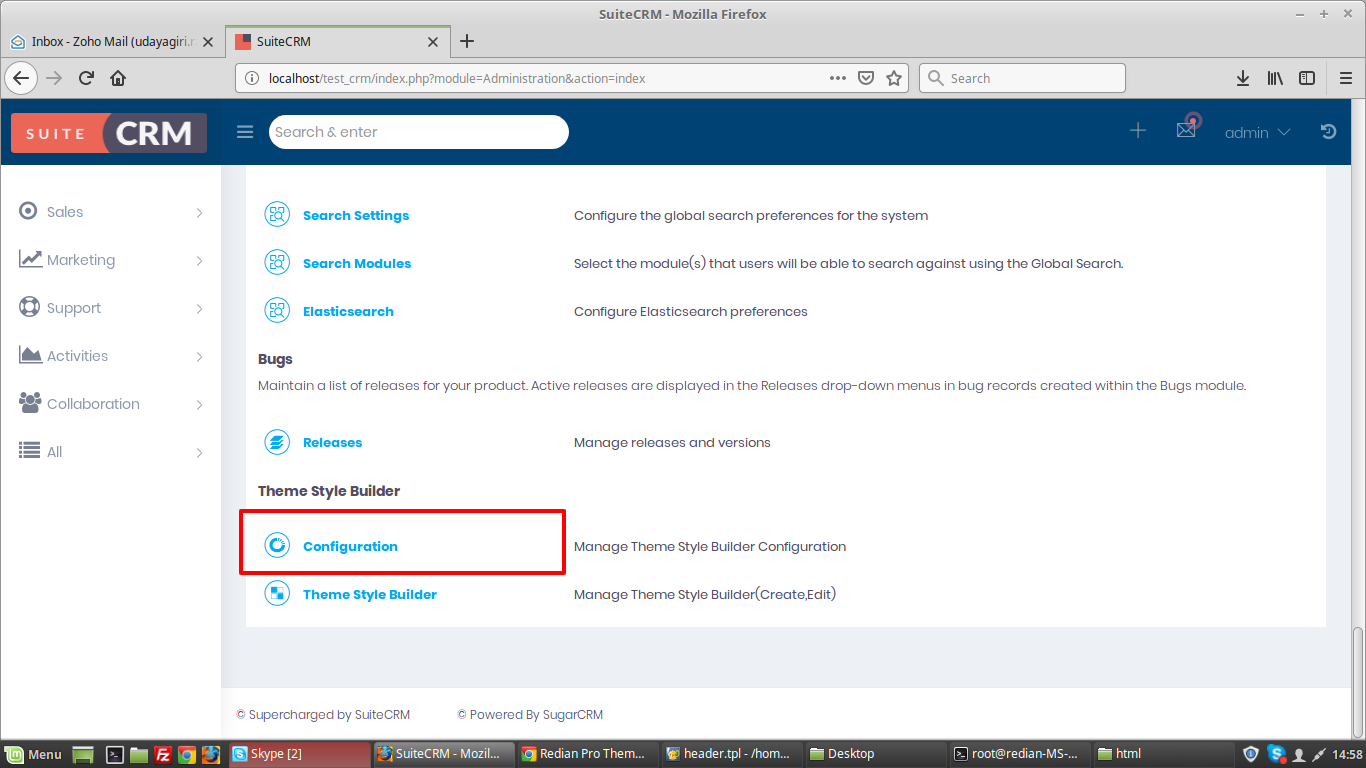
Task: Launch terminal from taskbar quick launcher
Action: (115, 754)
